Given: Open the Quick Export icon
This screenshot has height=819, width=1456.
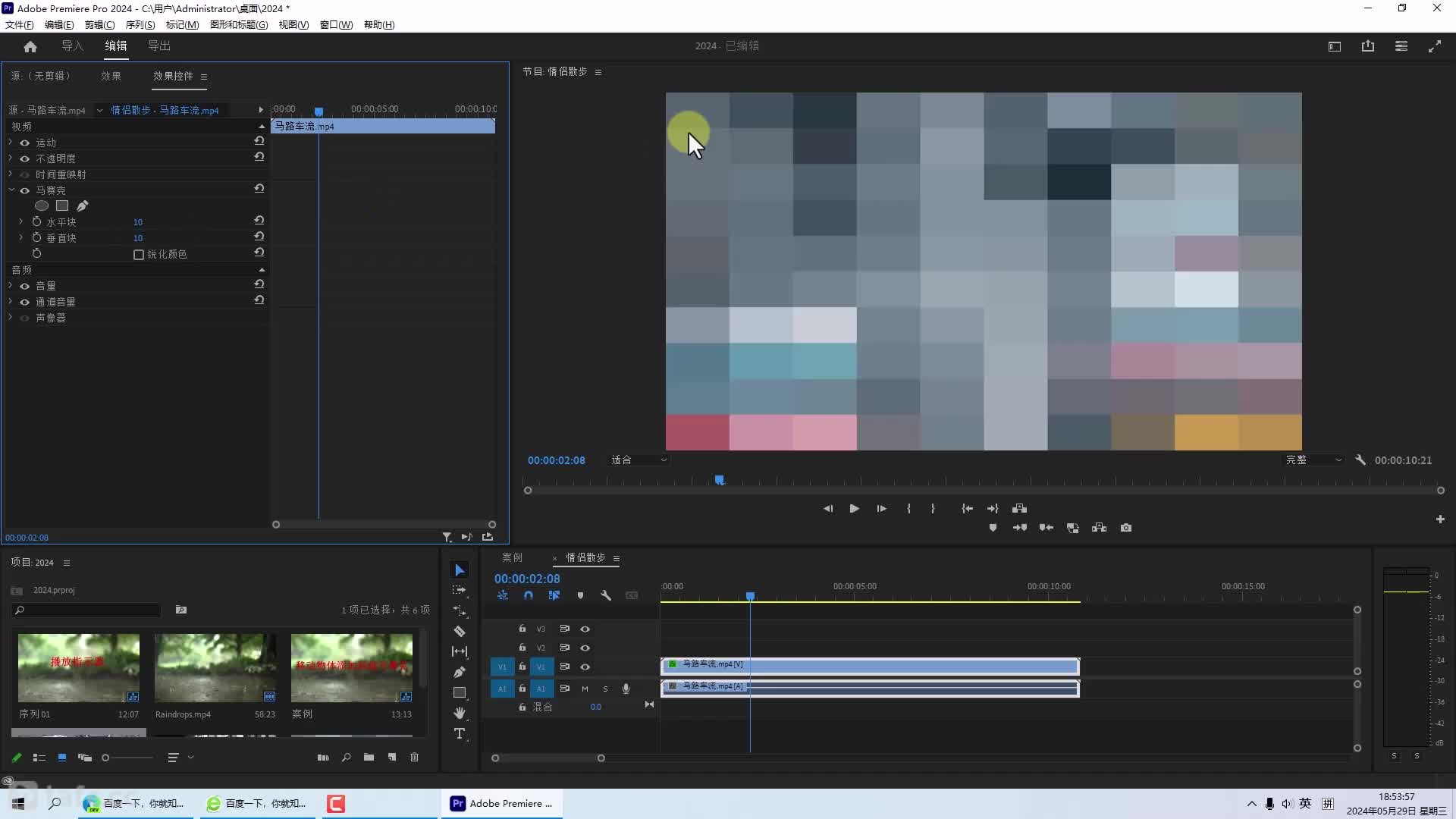Looking at the screenshot, I should point(1368,46).
